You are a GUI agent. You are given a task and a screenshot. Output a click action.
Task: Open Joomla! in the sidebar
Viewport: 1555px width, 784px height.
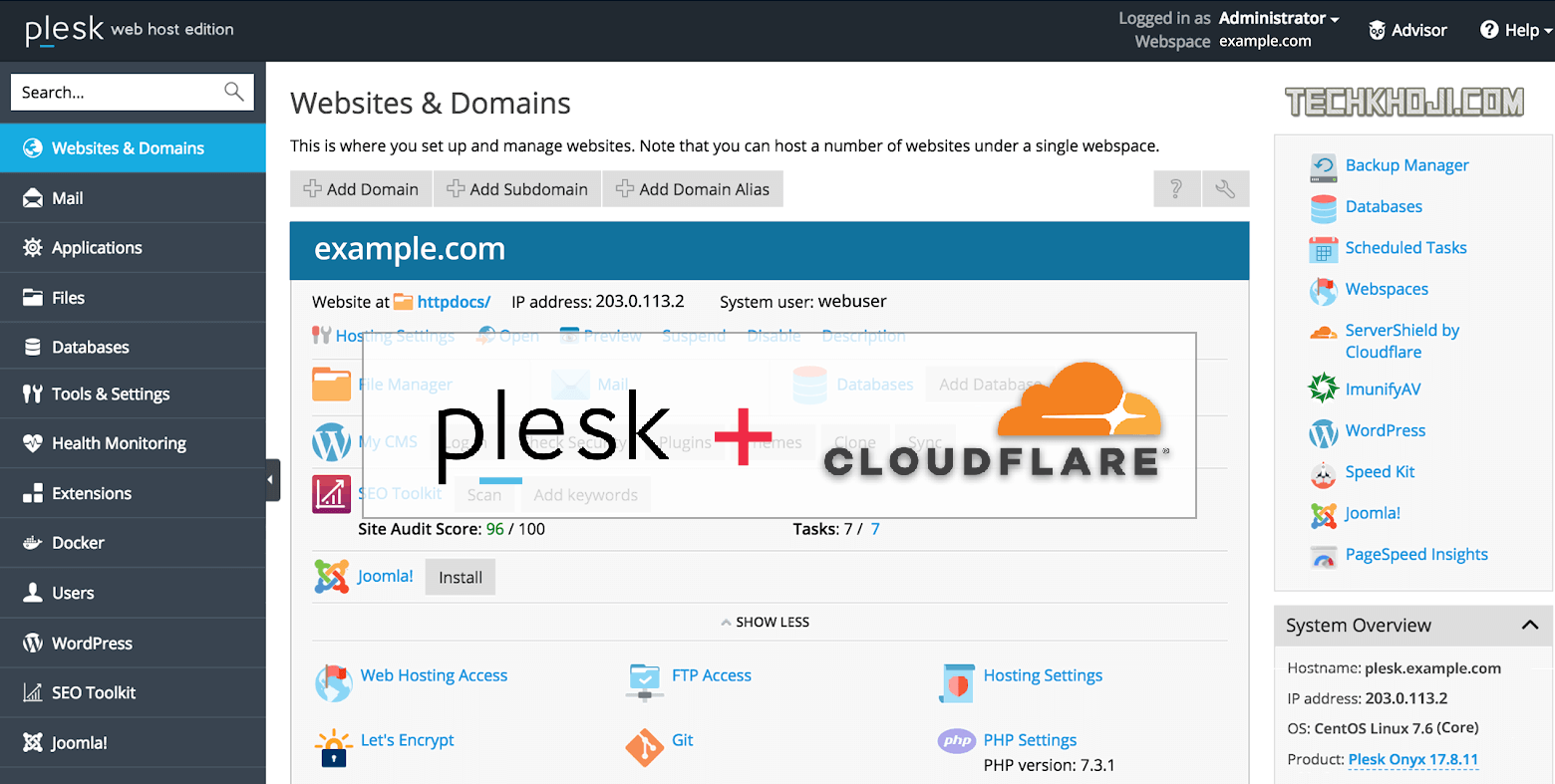click(134, 742)
